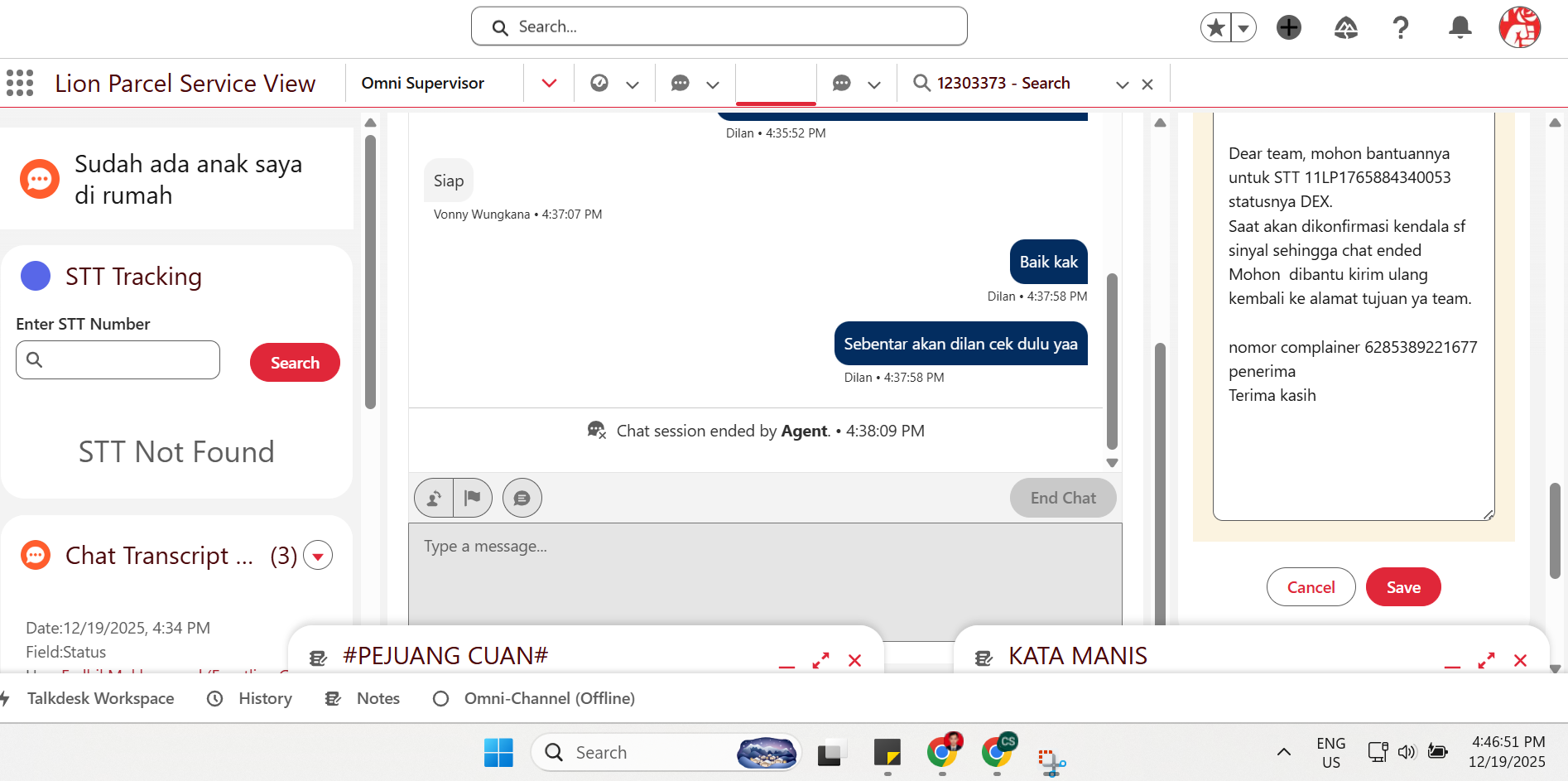
Task: Pop out the KATA MANIS notes panel
Action: pyautogui.click(x=1486, y=661)
